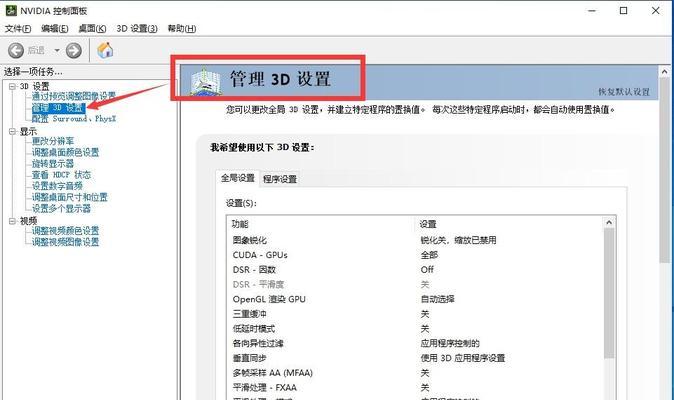Viewport: 674px width, 400px height.
Task: Click 恢复默认设置 link
Action: pos(624,92)
